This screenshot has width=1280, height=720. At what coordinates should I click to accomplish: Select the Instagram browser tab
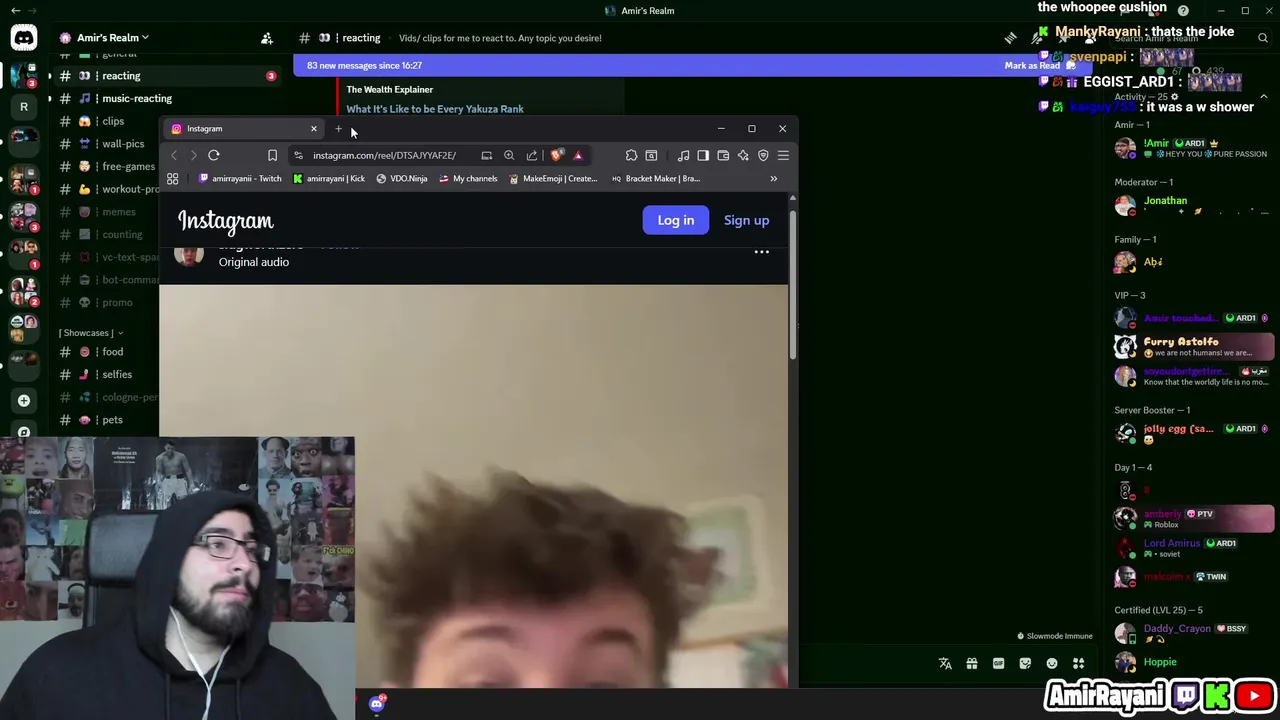pos(244,128)
